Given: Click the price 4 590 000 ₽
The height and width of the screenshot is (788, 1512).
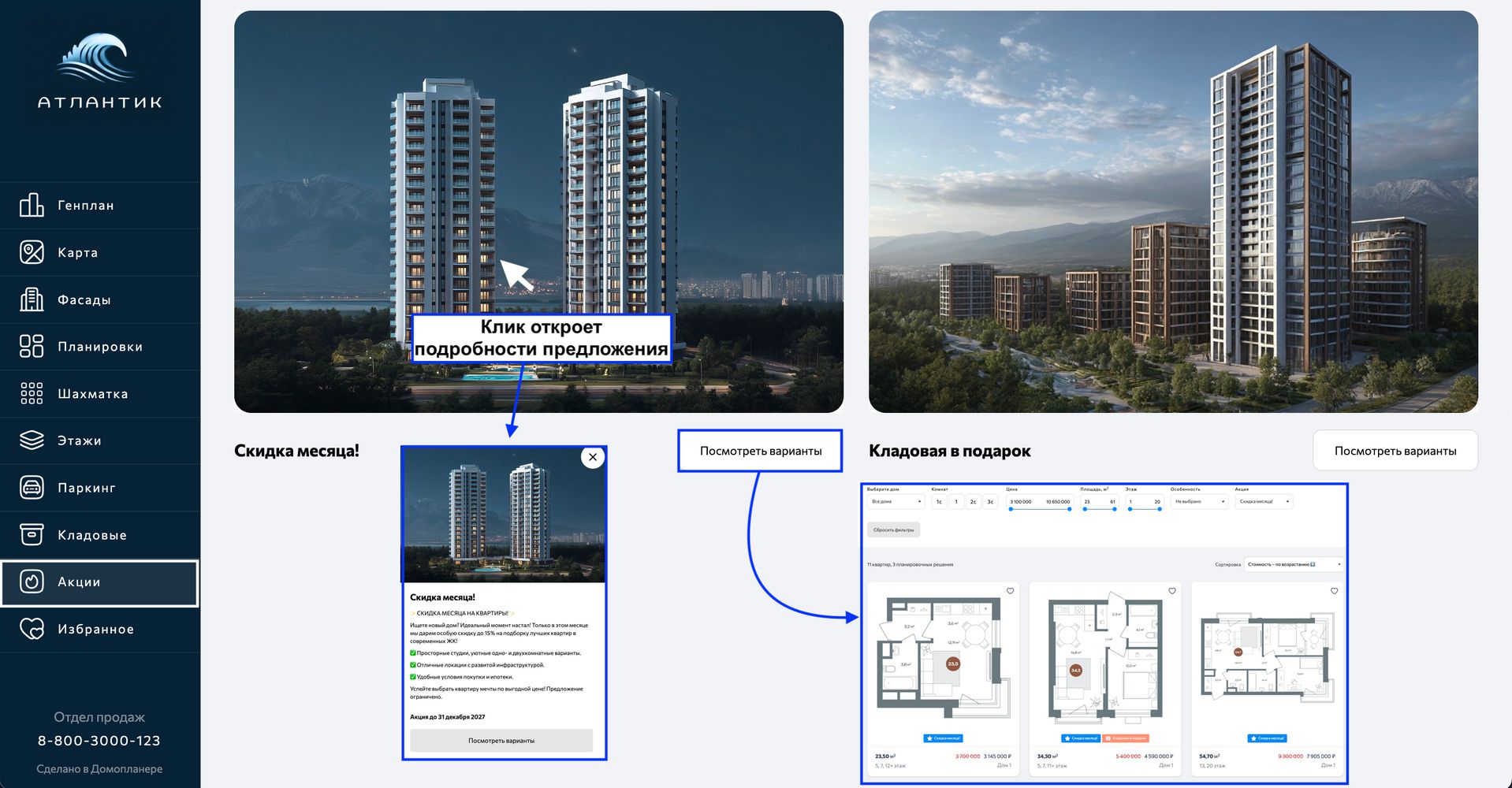Looking at the screenshot, I should click(x=1159, y=756).
